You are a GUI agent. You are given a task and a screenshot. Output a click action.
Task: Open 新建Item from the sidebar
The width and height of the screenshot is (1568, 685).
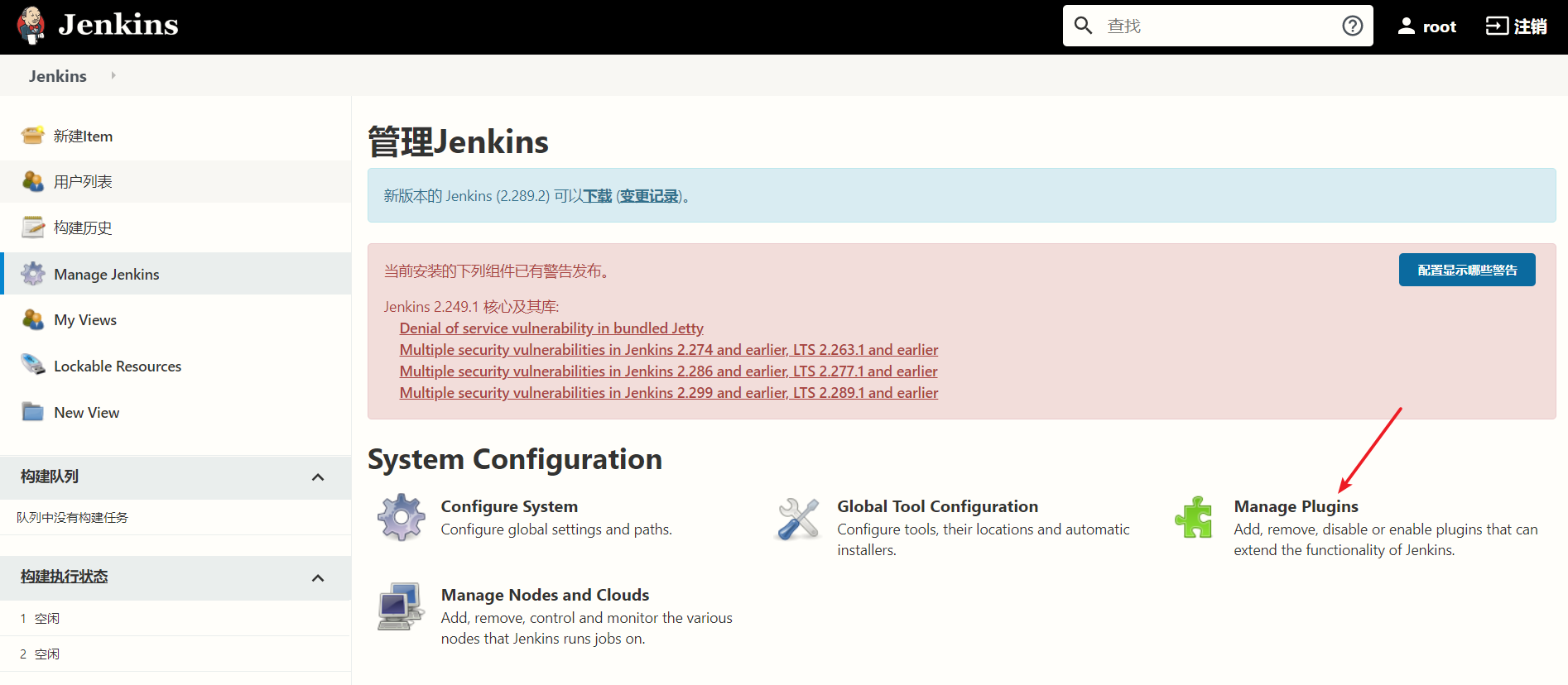[x=83, y=137]
